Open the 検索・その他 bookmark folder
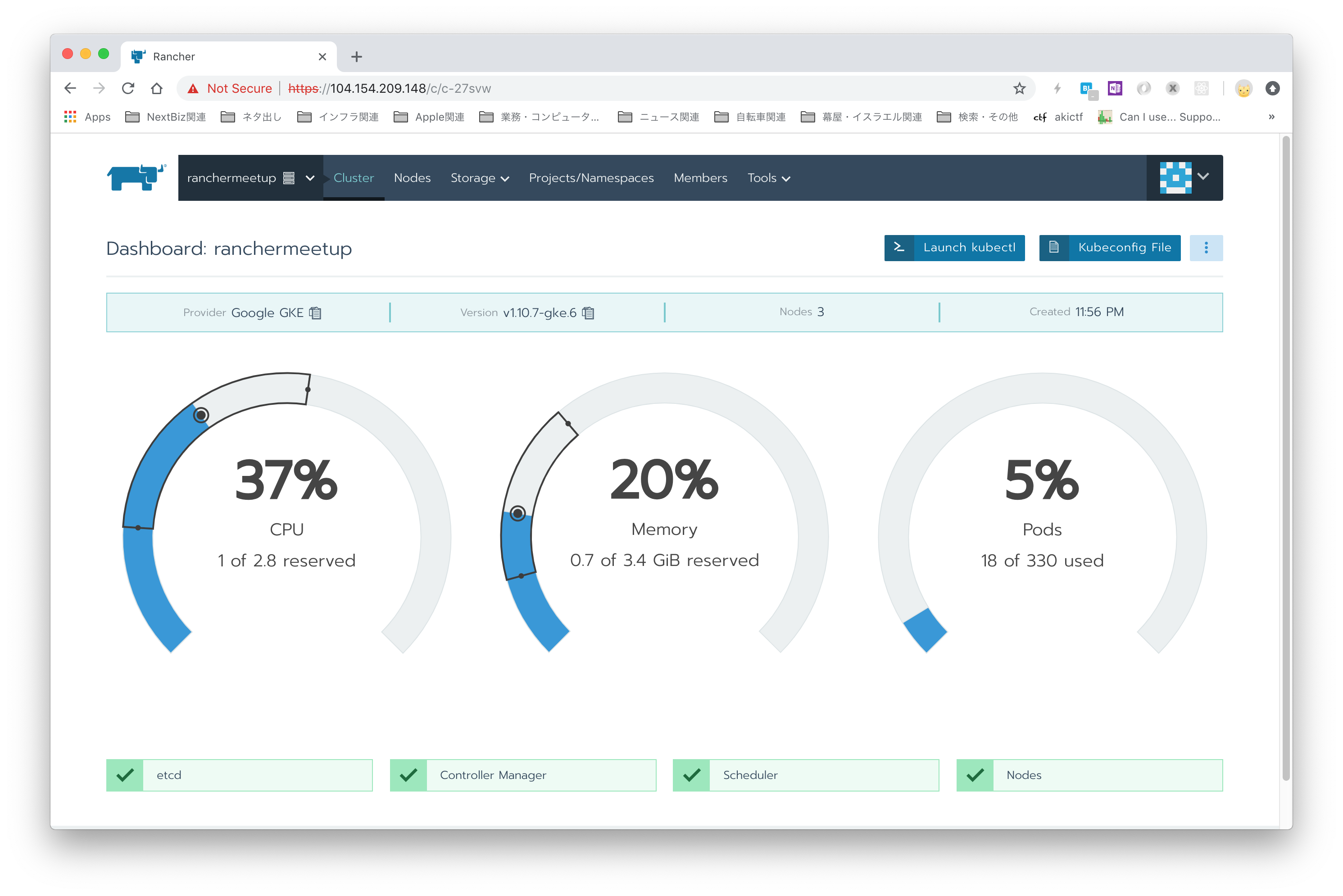 click(977, 117)
